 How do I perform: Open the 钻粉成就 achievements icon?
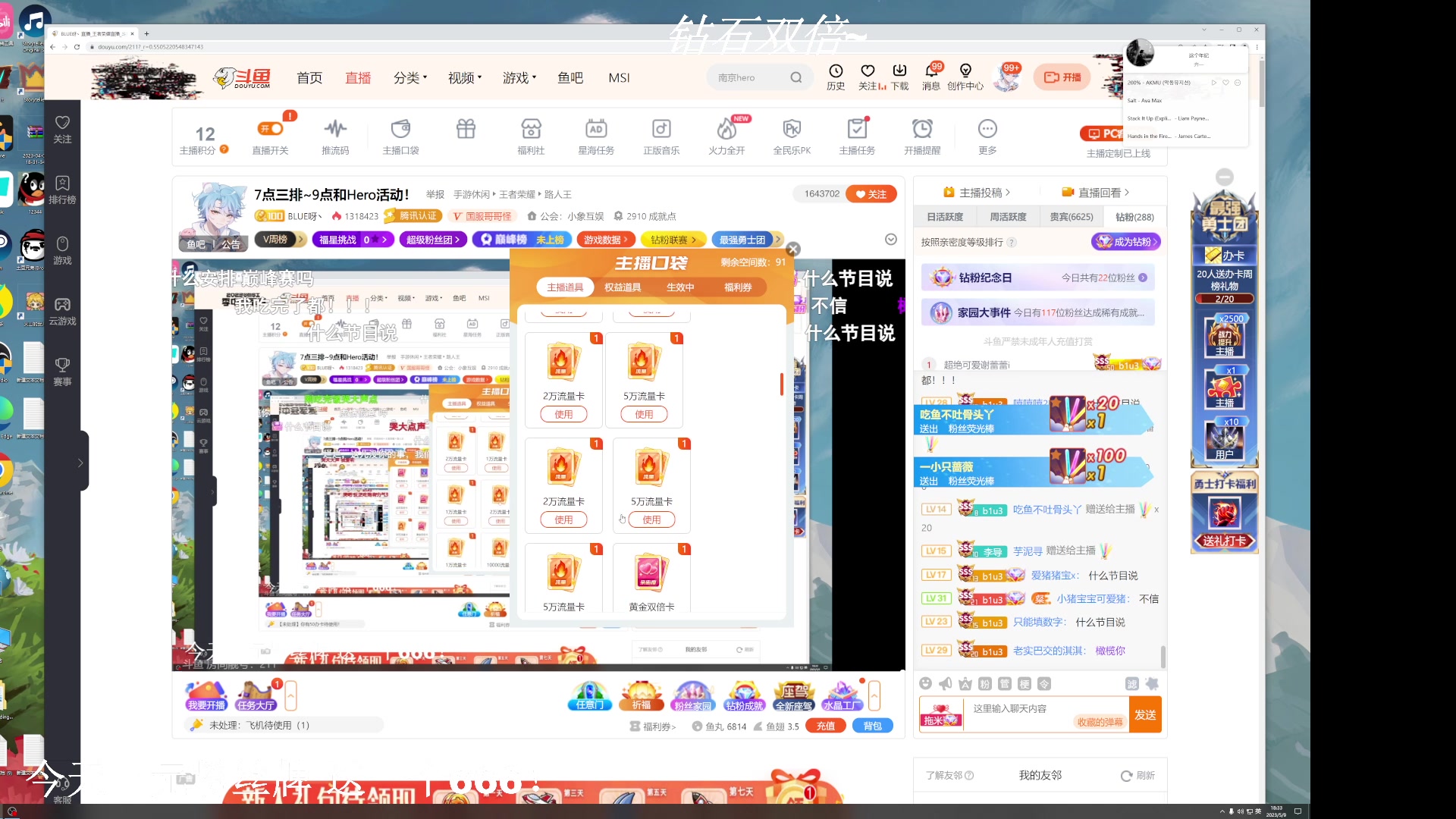pos(743,694)
